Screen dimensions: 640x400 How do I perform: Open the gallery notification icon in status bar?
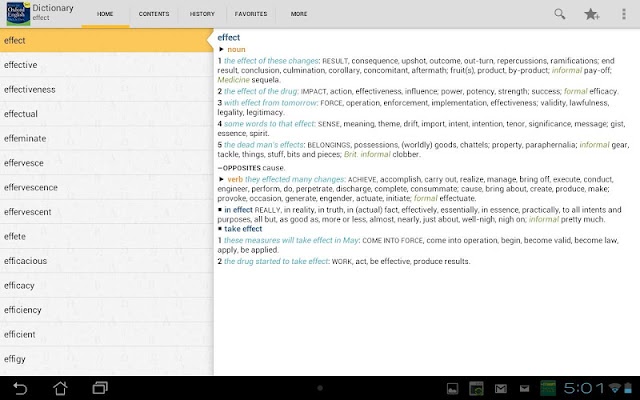[452, 389]
